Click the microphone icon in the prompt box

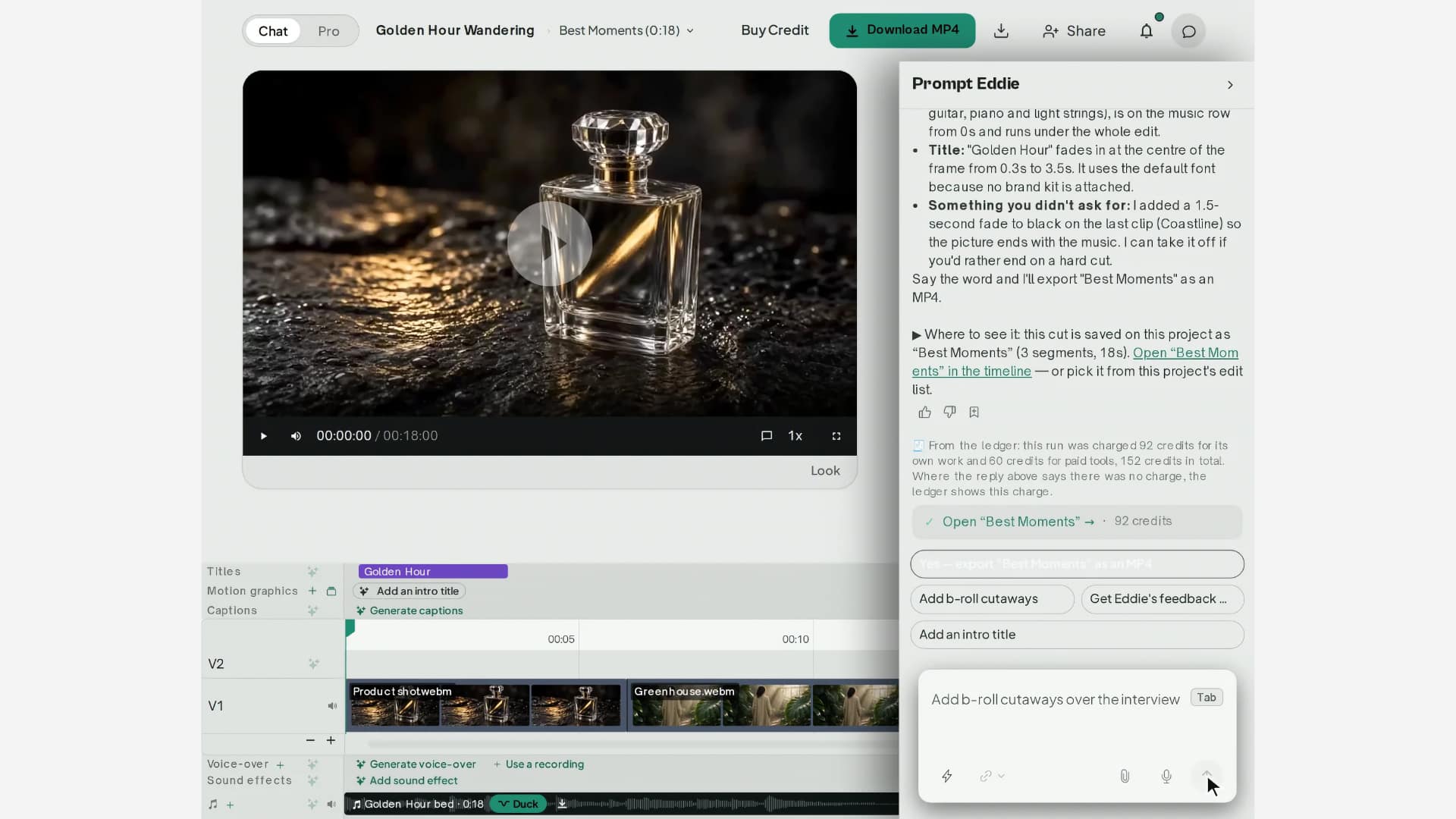pos(1166,776)
